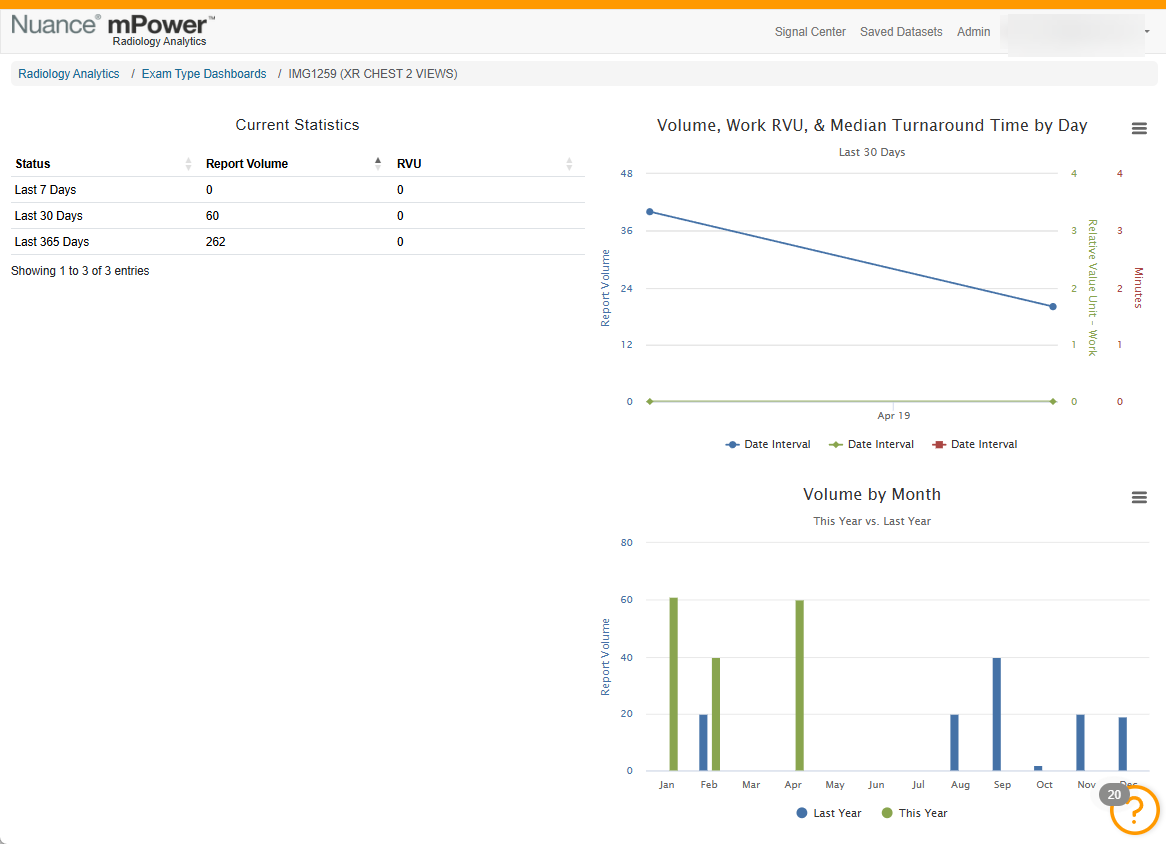Open the Saved Datasets menu item
This screenshot has height=844, width=1166.
tap(901, 32)
